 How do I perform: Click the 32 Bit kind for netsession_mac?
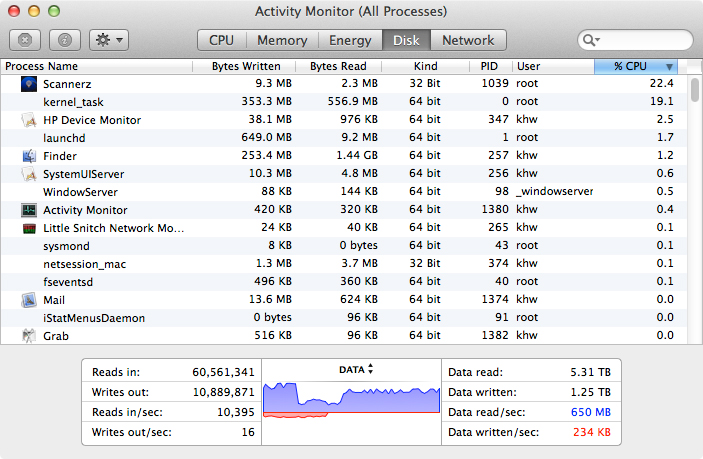425,263
